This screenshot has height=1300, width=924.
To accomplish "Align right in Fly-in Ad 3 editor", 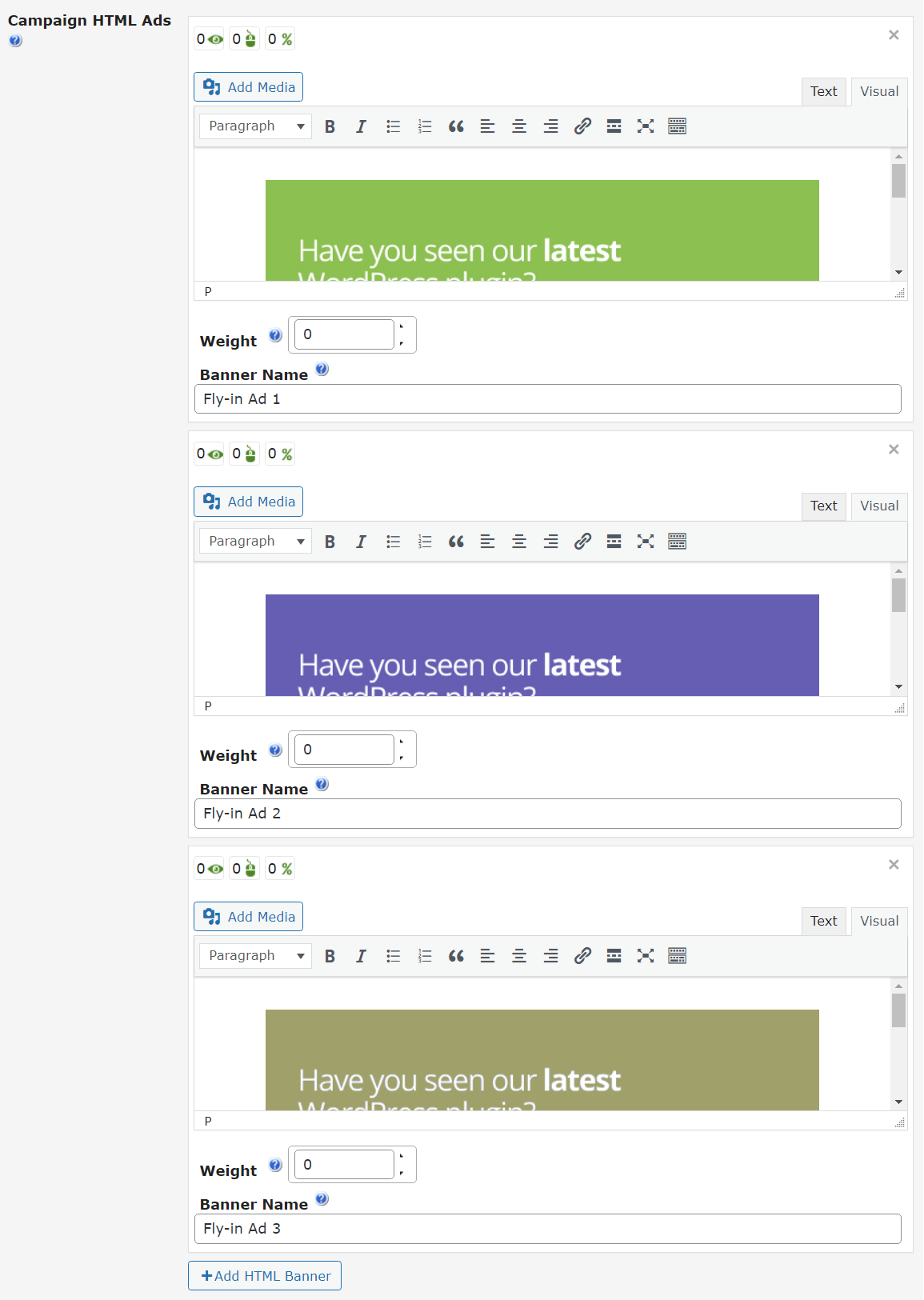I will 550,956.
